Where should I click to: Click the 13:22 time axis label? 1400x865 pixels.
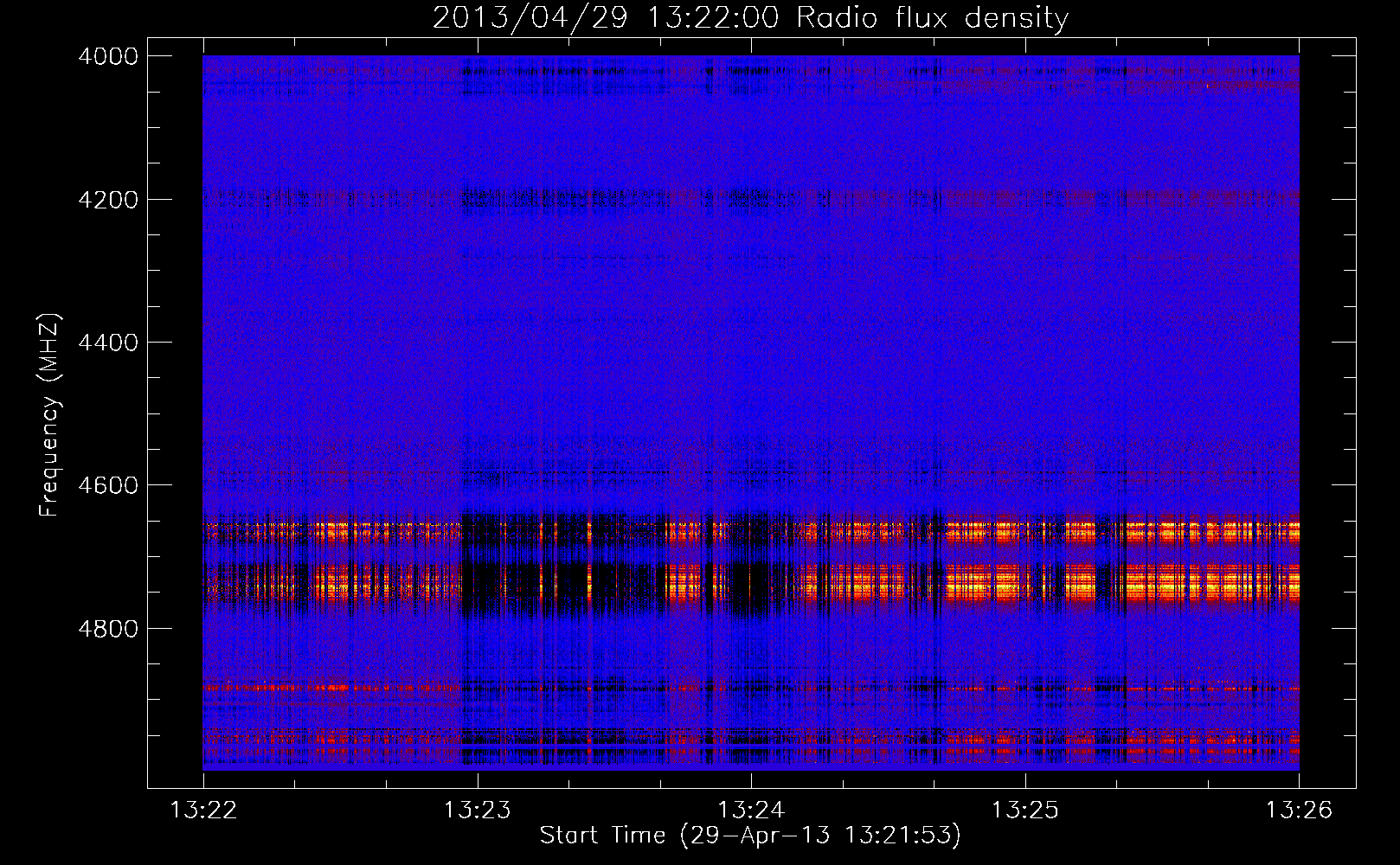[203, 811]
